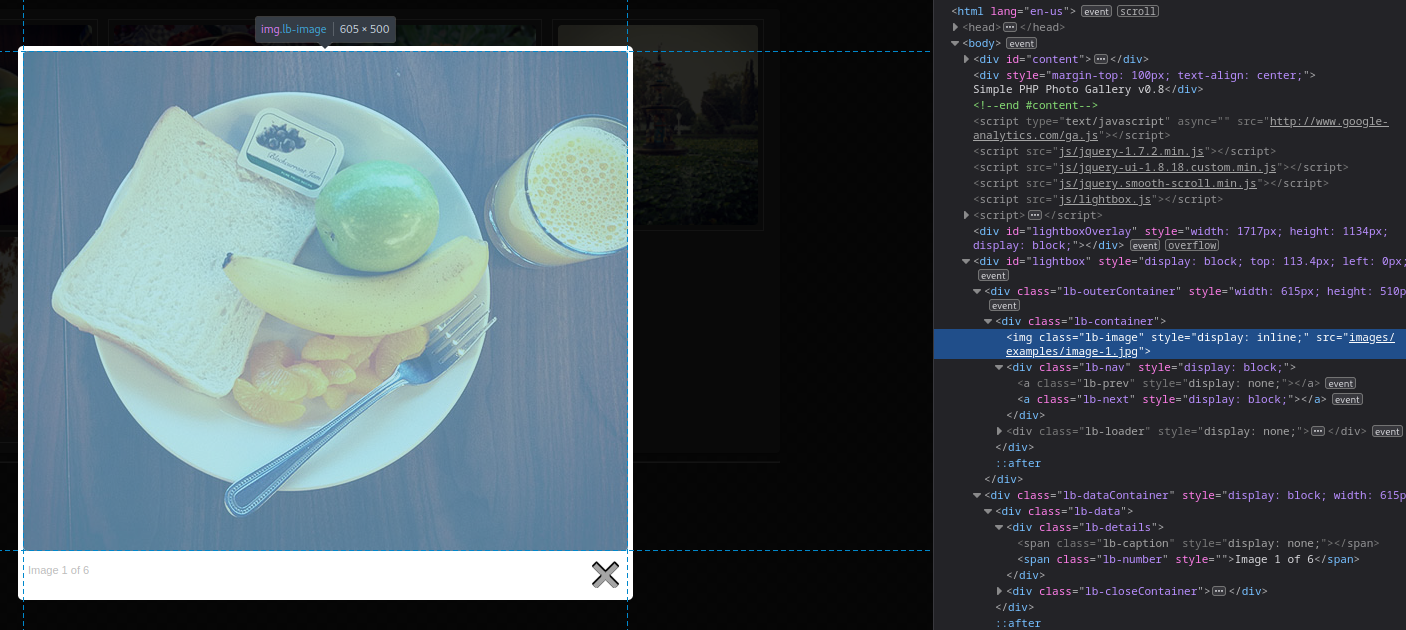The height and width of the screenshot is (630, 1406).
Task: Expand the div id="content" node
Action: tap(967, 59)
